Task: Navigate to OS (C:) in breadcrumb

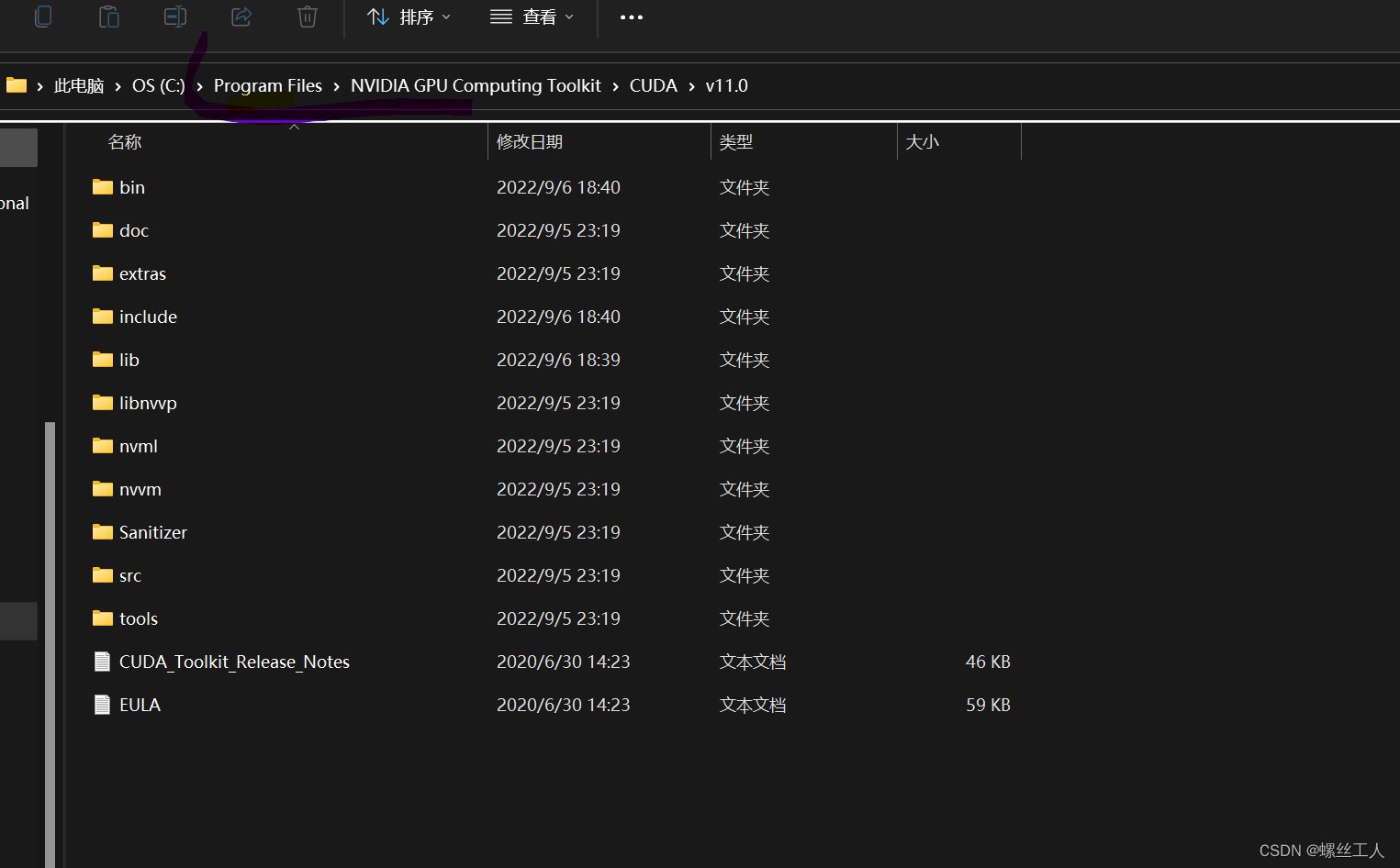Action: click(x=159, y=85)
